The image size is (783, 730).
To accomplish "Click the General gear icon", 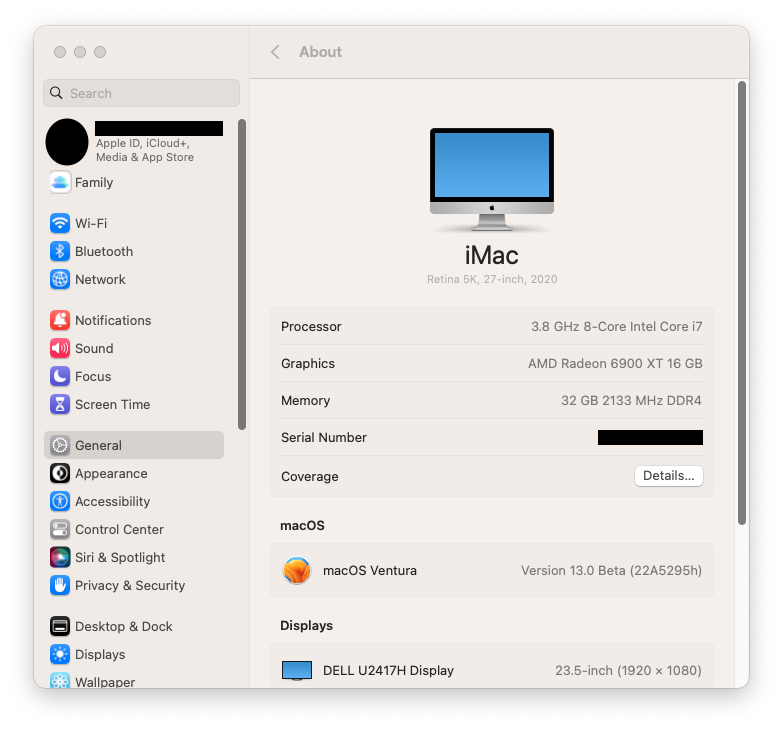I will [60, 445].
